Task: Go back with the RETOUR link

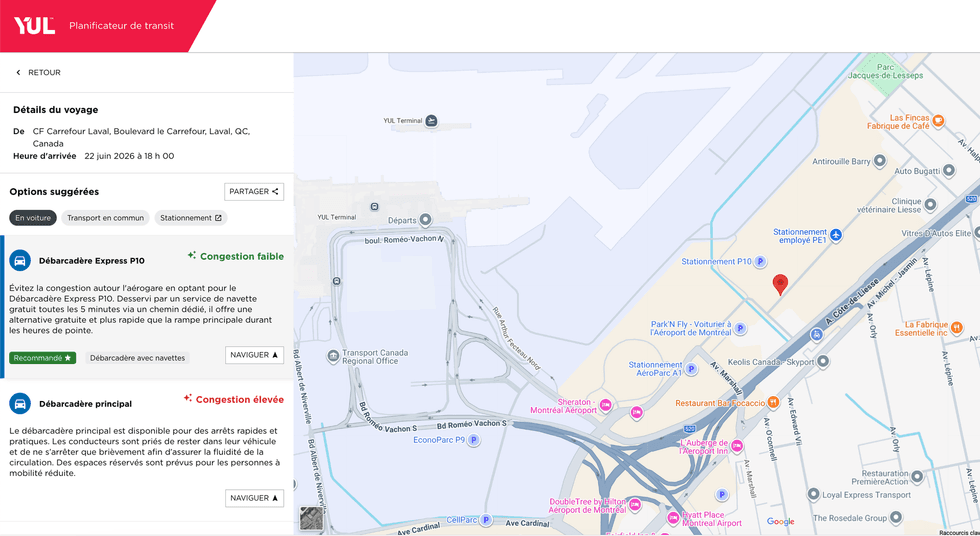Action: (x=38, y=72)
